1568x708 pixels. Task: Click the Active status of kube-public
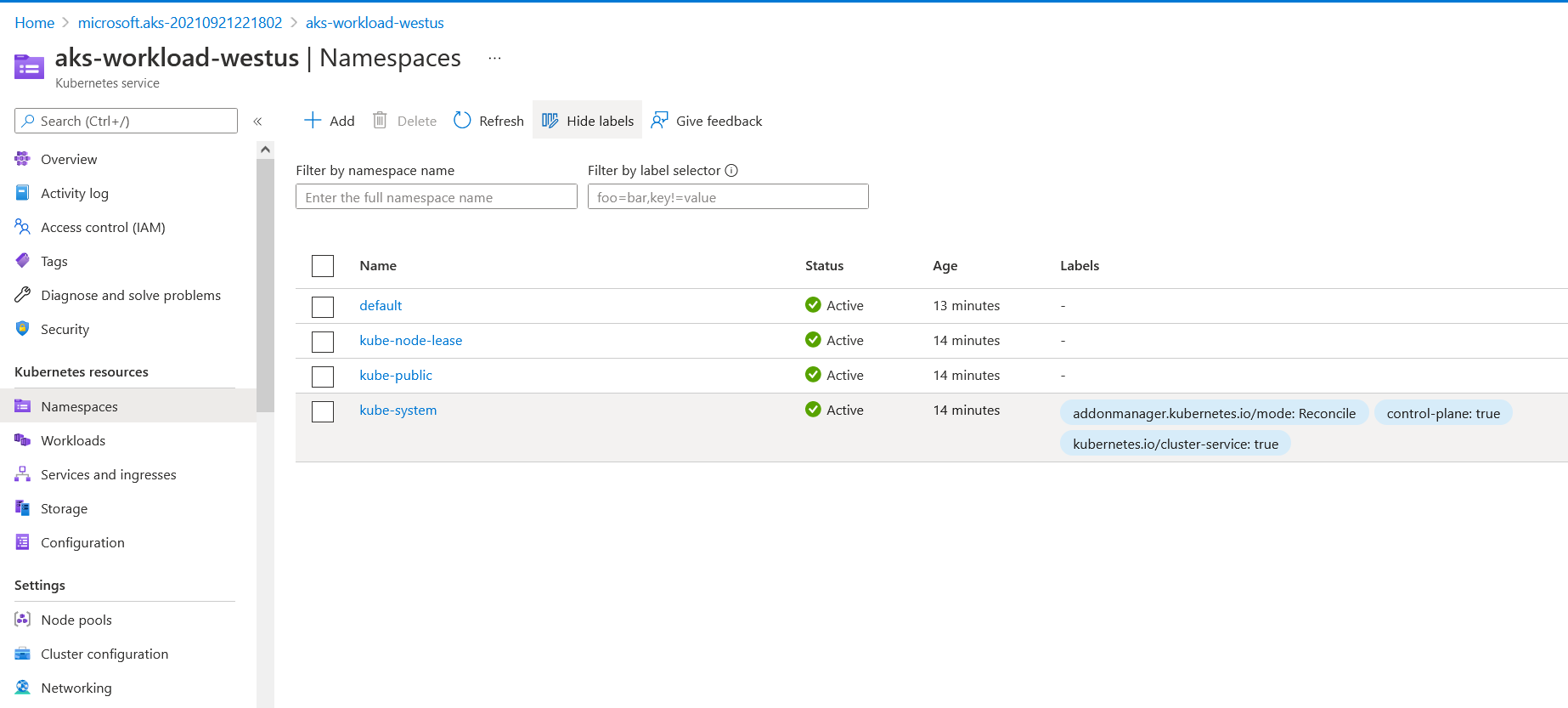pyautogui.click(x=834, y=375)
